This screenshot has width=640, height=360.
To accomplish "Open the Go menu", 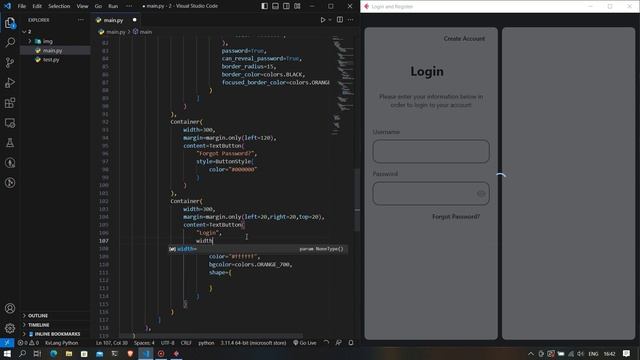I will coord(98,6).
